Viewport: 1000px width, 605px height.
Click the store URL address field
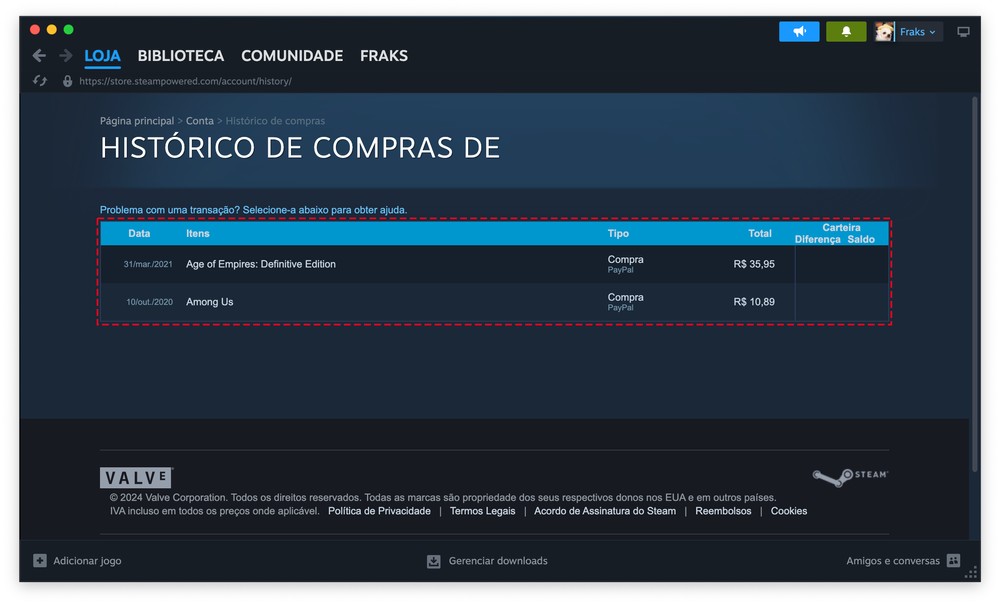click(185, 81)
